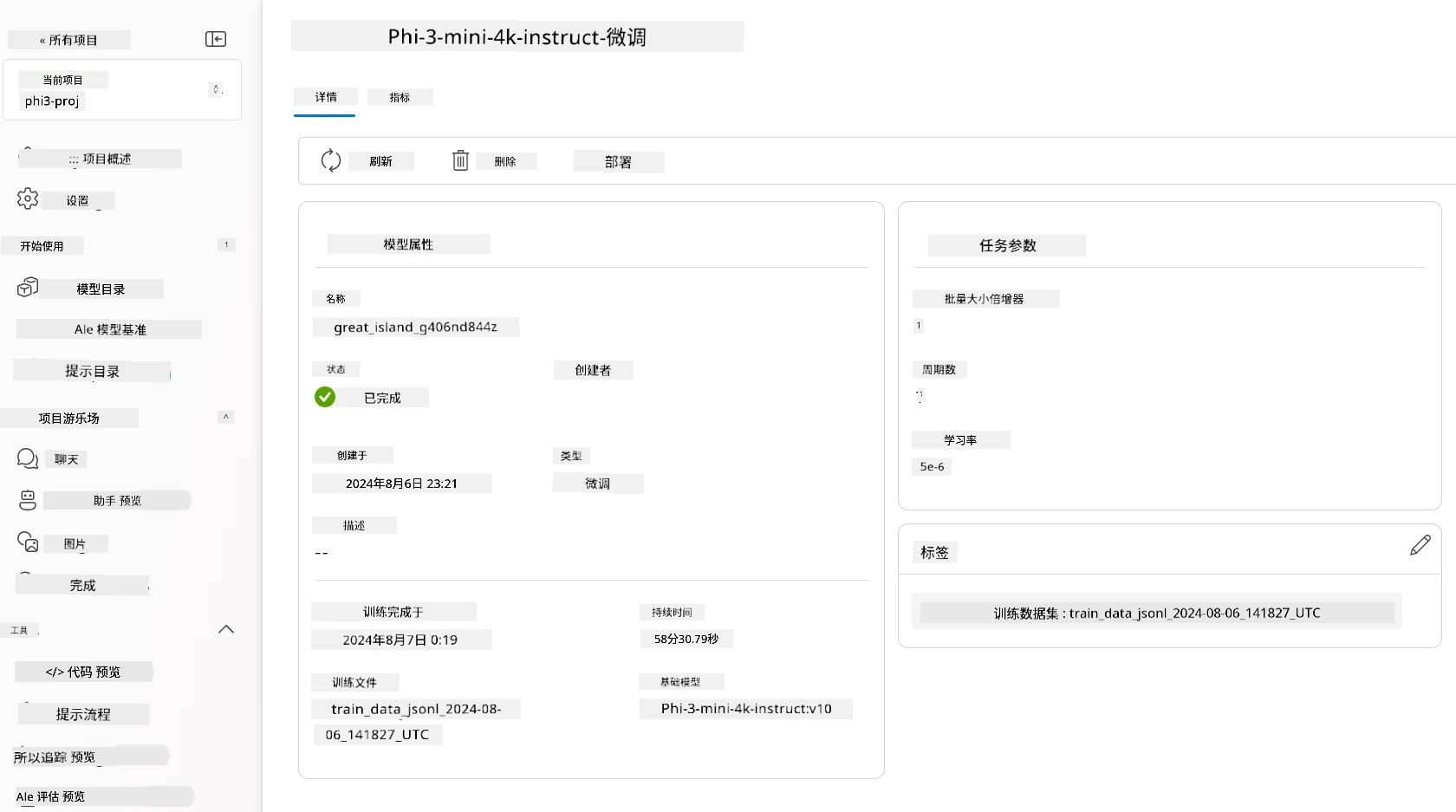Switch to the 指标 tab
Image resolution: width=1456 pixels, height=812 pixels.
[x=400, y=97]
